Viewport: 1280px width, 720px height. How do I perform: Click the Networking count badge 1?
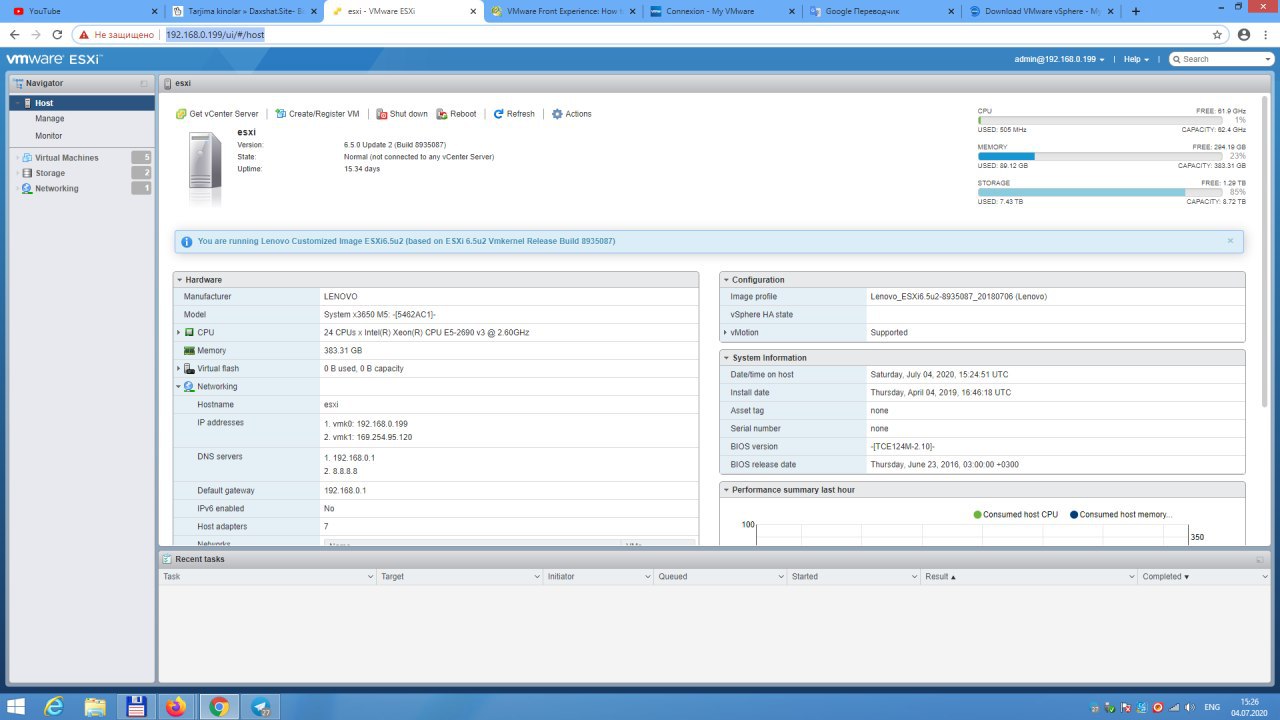point(141,189)
